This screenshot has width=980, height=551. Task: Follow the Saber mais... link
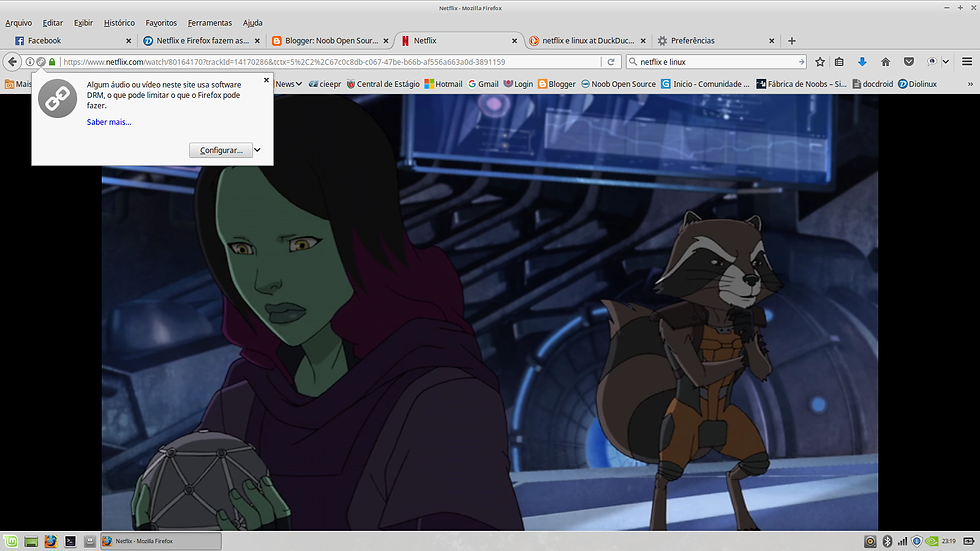pyautogui.click(x=109, y=122)
